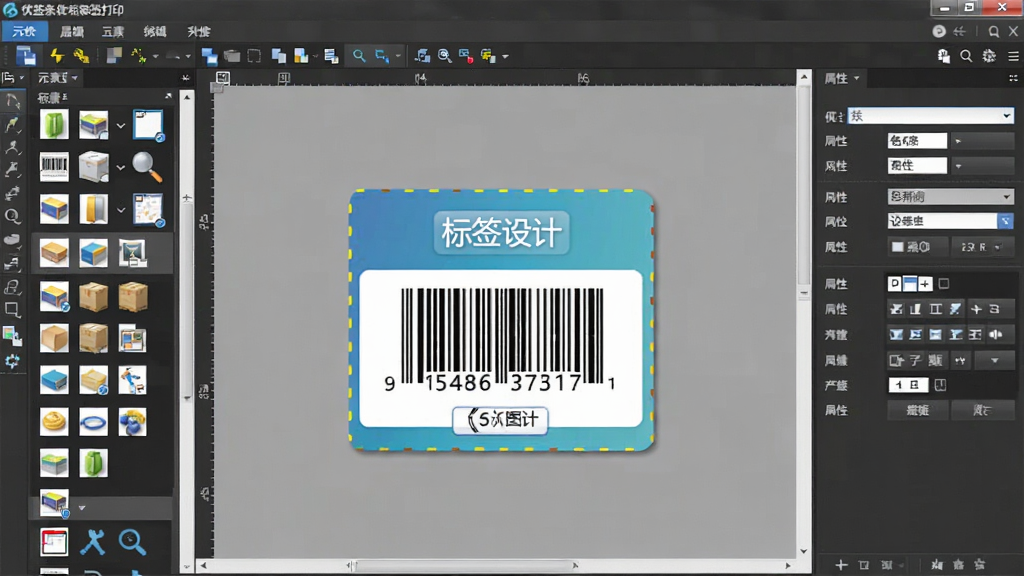The width and height of the screenshot is (1024, 576).
Task: Open the properties panel tab header
Action: point(841,78)
